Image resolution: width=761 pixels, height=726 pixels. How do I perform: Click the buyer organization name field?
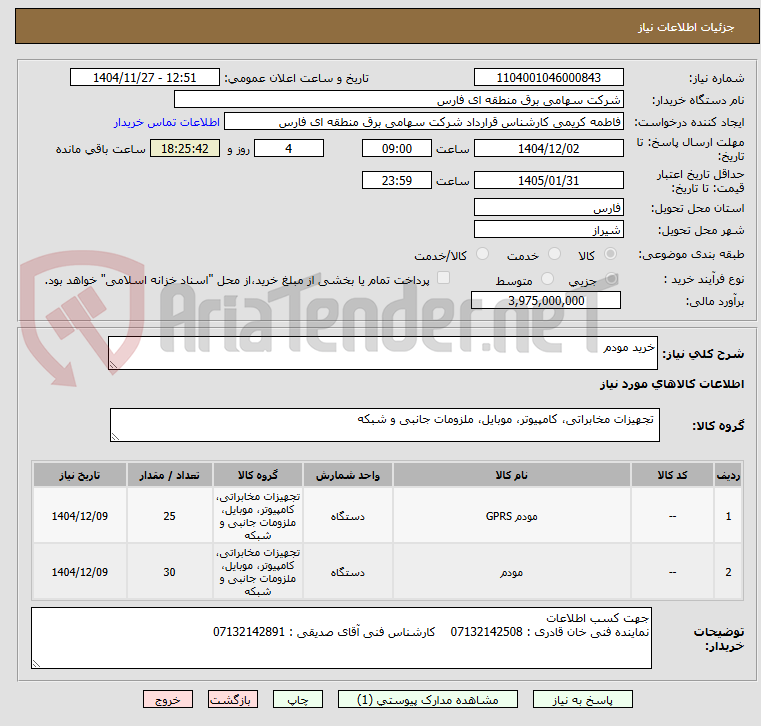[398, 100]
